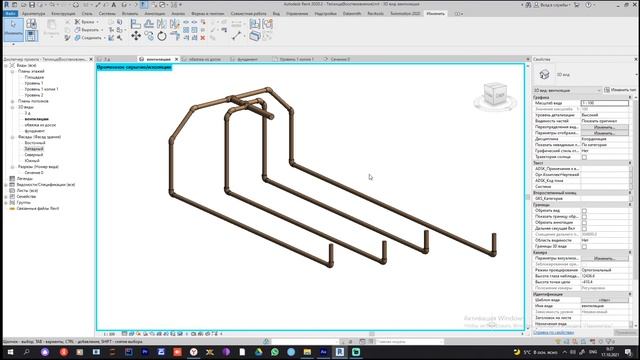Image resolution: width=640 pixels, height=360 pixels.
Task: Click the Rotate tool icon
Action: click(x=162, y=36)
